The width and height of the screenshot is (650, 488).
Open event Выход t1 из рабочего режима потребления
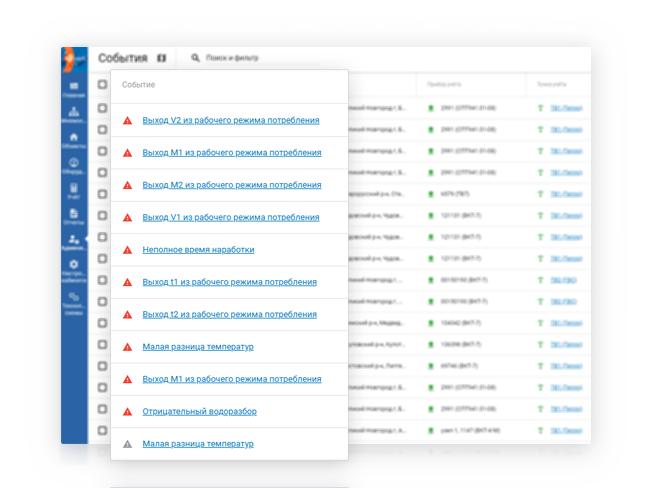click(230, 282)
